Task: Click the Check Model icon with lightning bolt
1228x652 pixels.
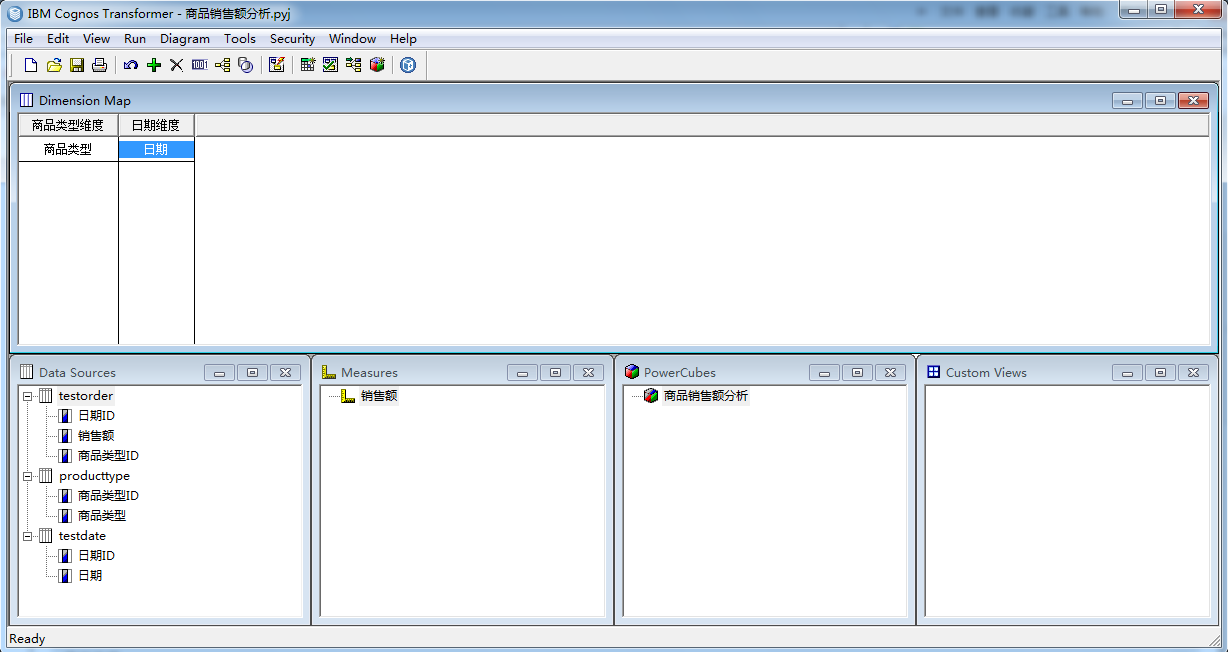Action: (x=277, y=65)
